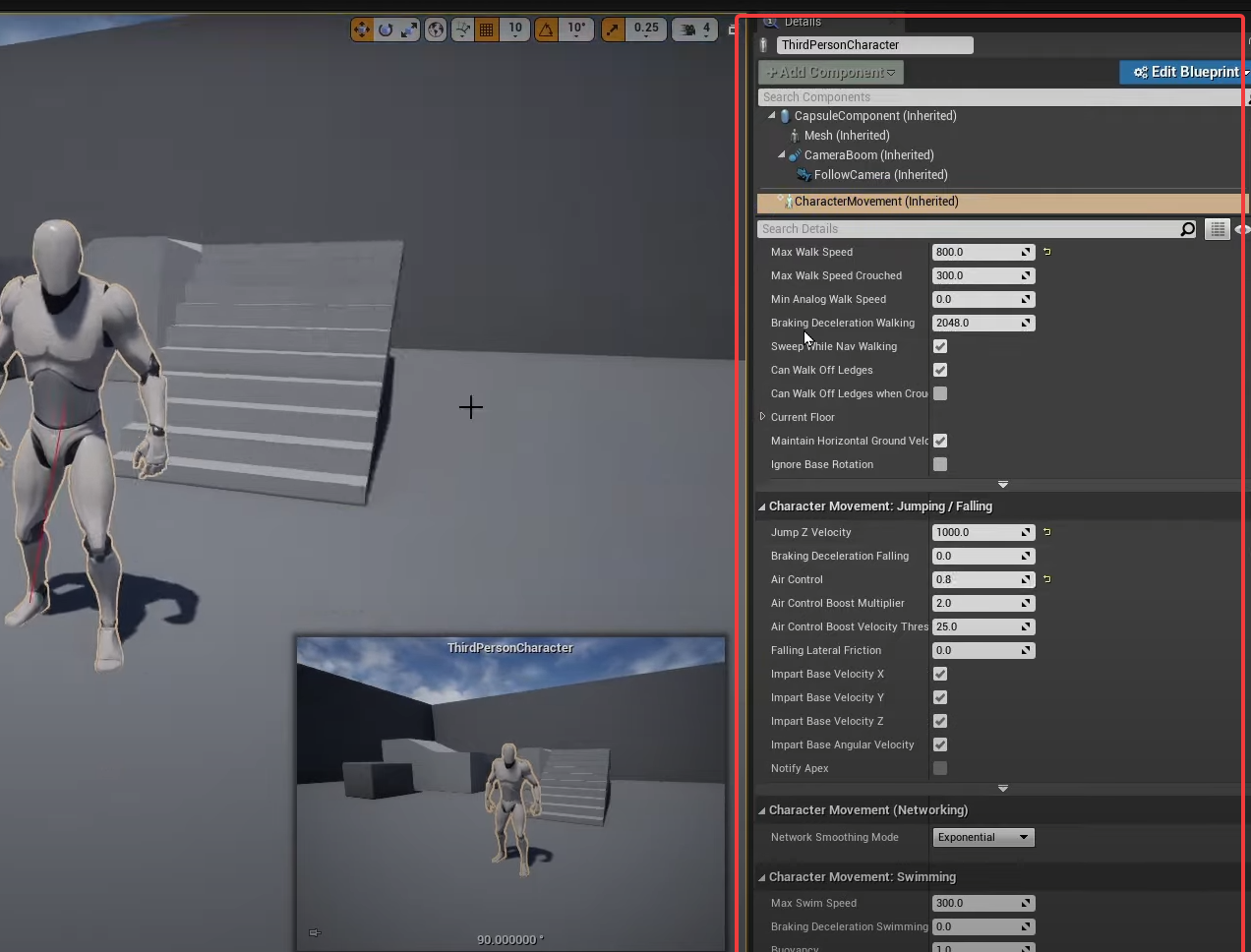The width and height of the screenshot is (1251, 952).
Task: Open grid snap size 10 dropdown
Action: 515,30
